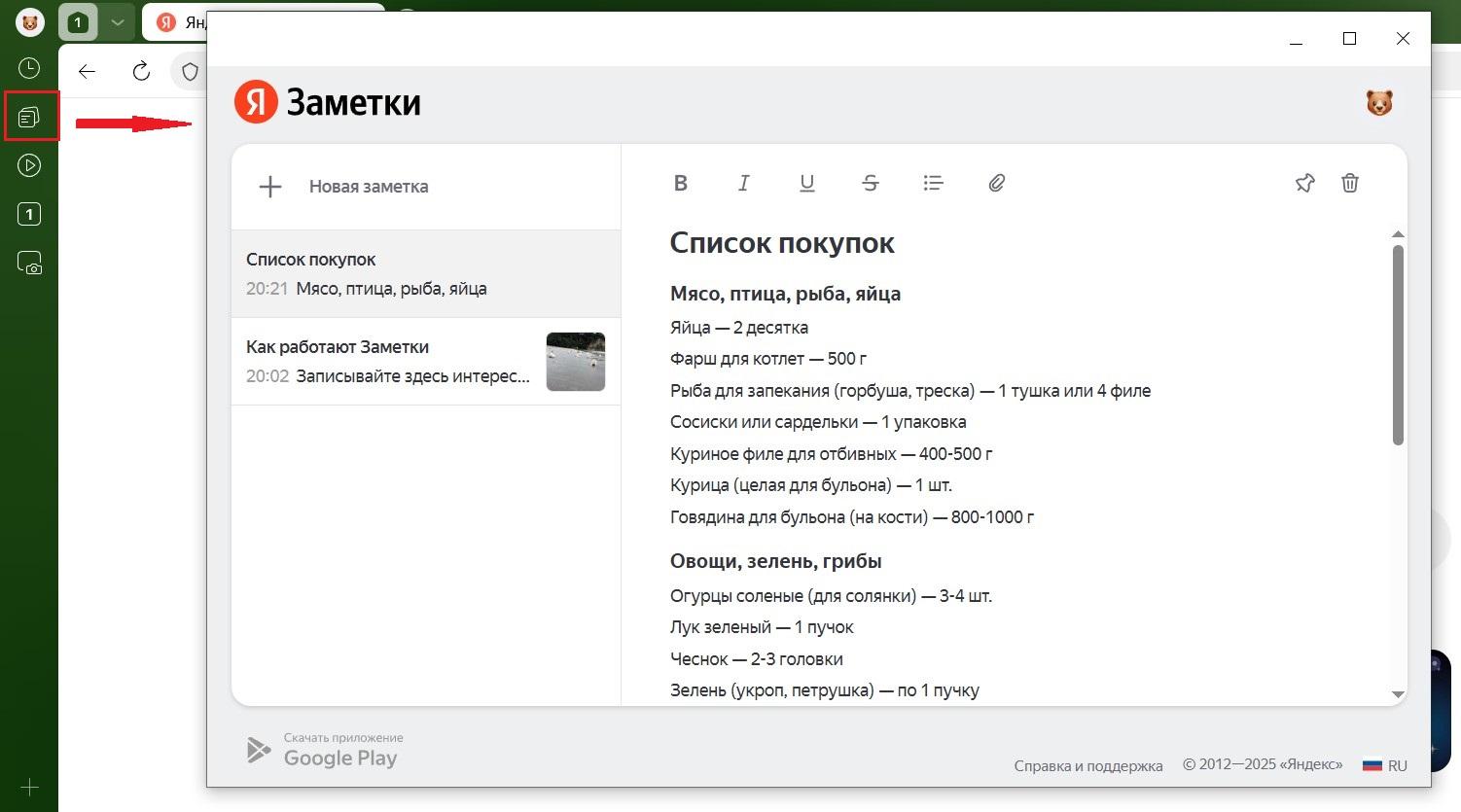The image size is (1461, 812).
Task: Apply strikethrough formatting to text
Action: coord(871,183)
